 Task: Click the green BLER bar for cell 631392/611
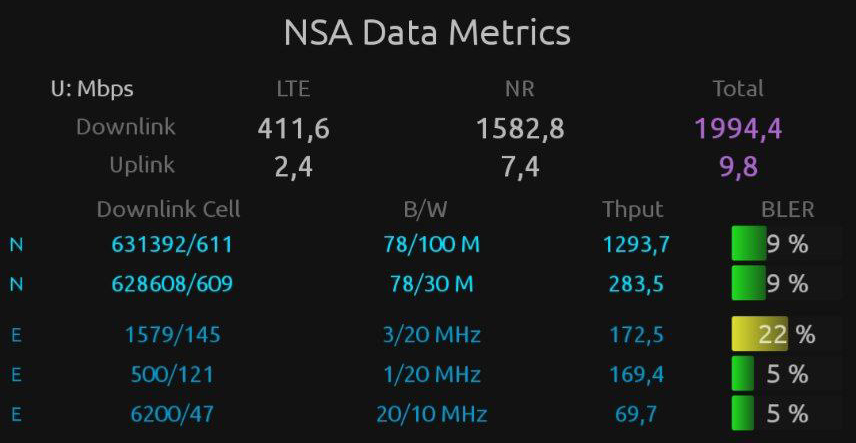click(748, 245)
